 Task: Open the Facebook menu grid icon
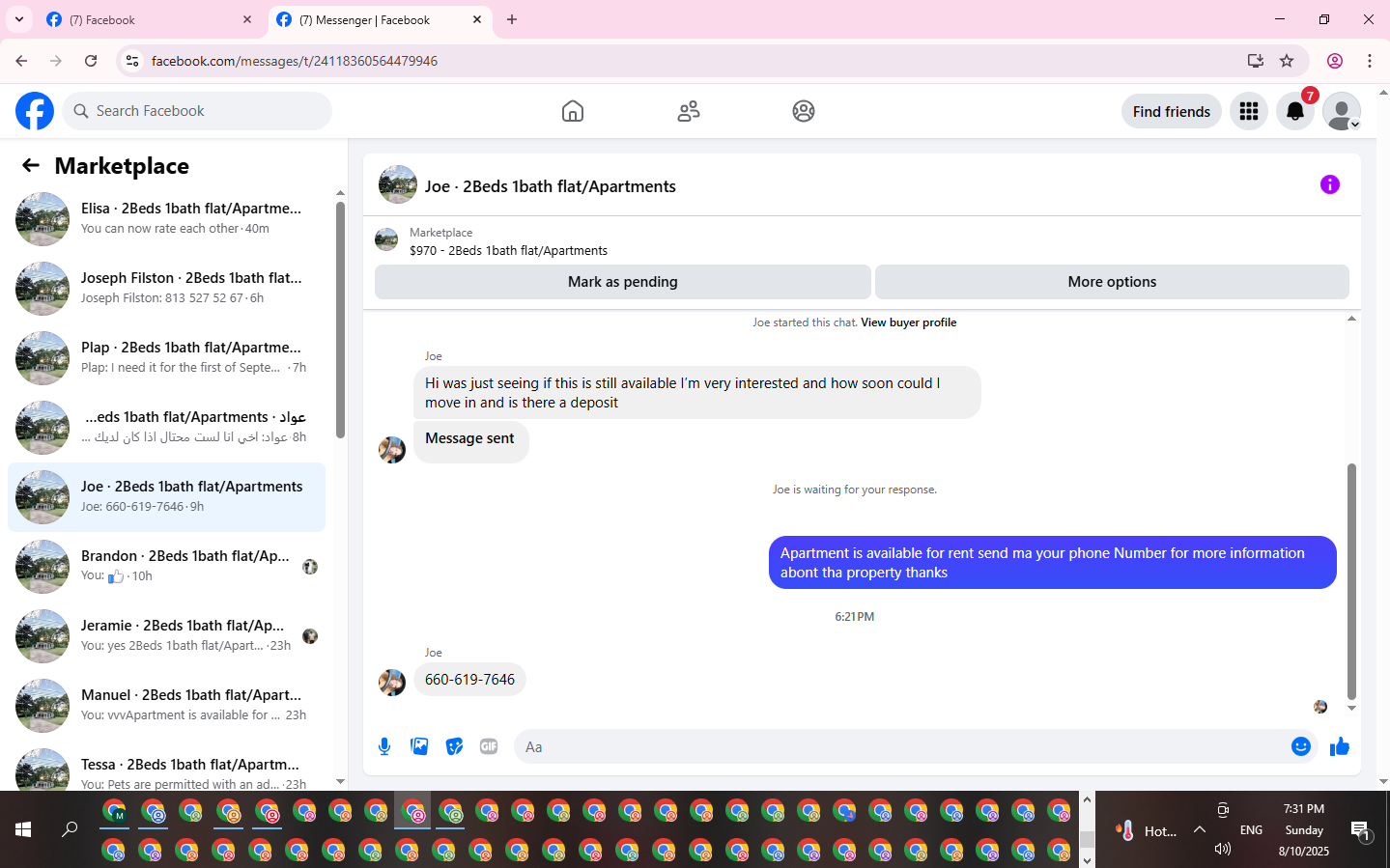click(x=1249, y=111)
